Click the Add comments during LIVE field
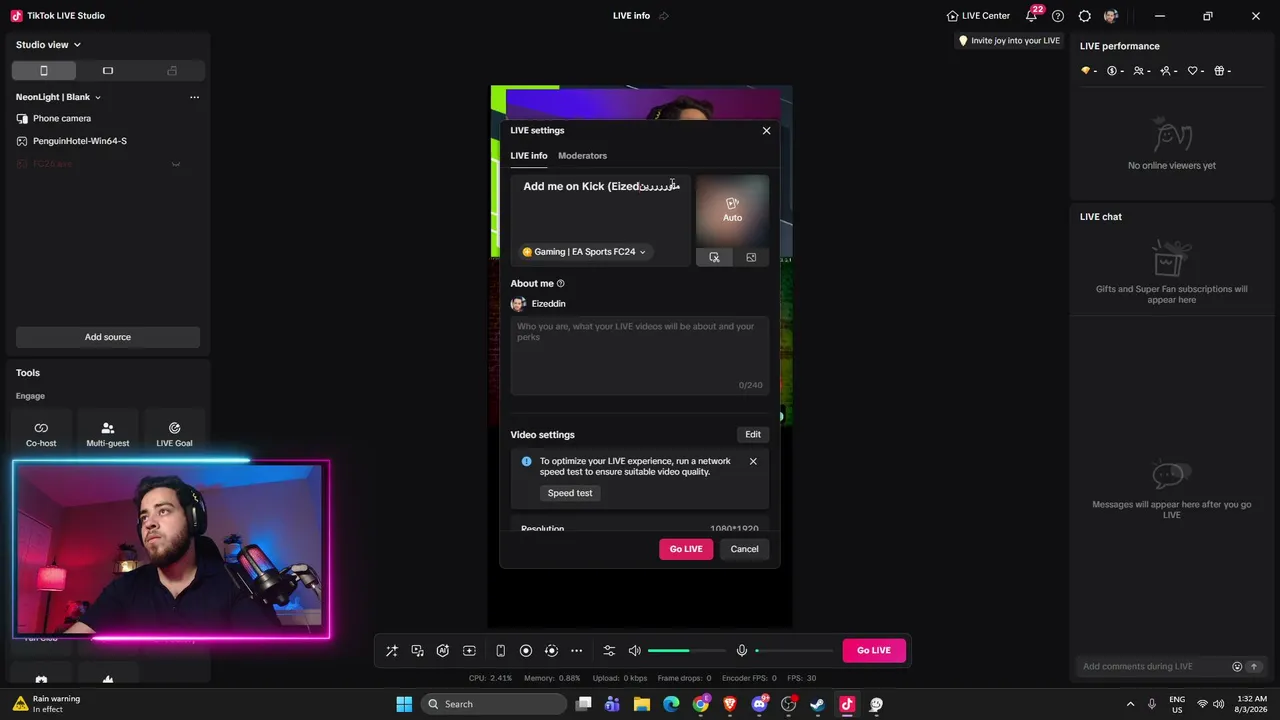 pos(1153,667)
